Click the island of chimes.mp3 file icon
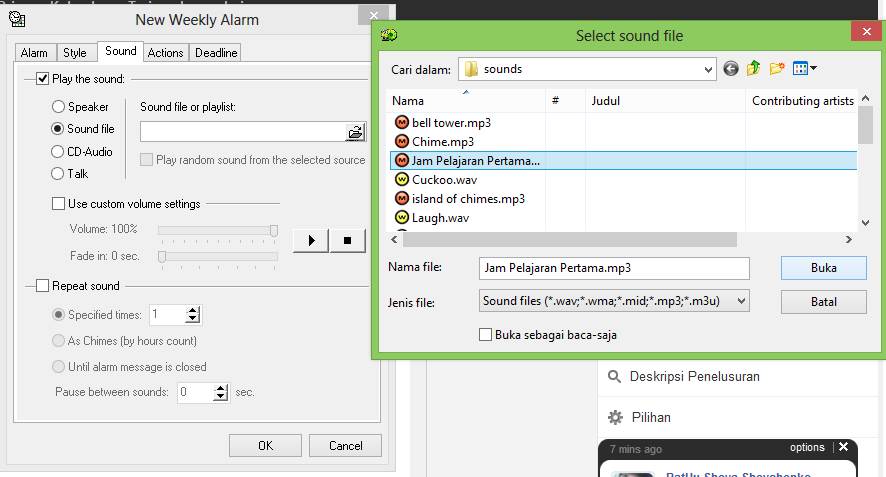This screenshot has height=477, width=886. tap(402, 198)
